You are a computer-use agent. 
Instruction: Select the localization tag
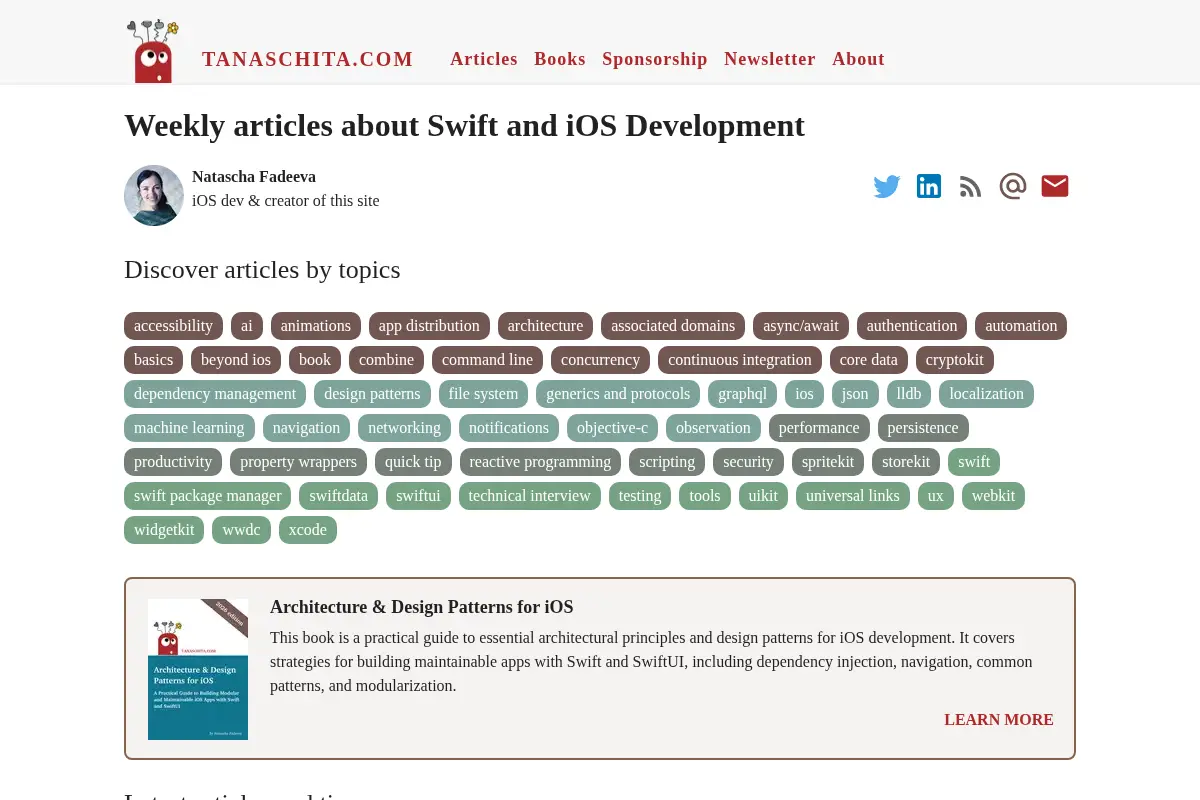click(x=986, y=394)
